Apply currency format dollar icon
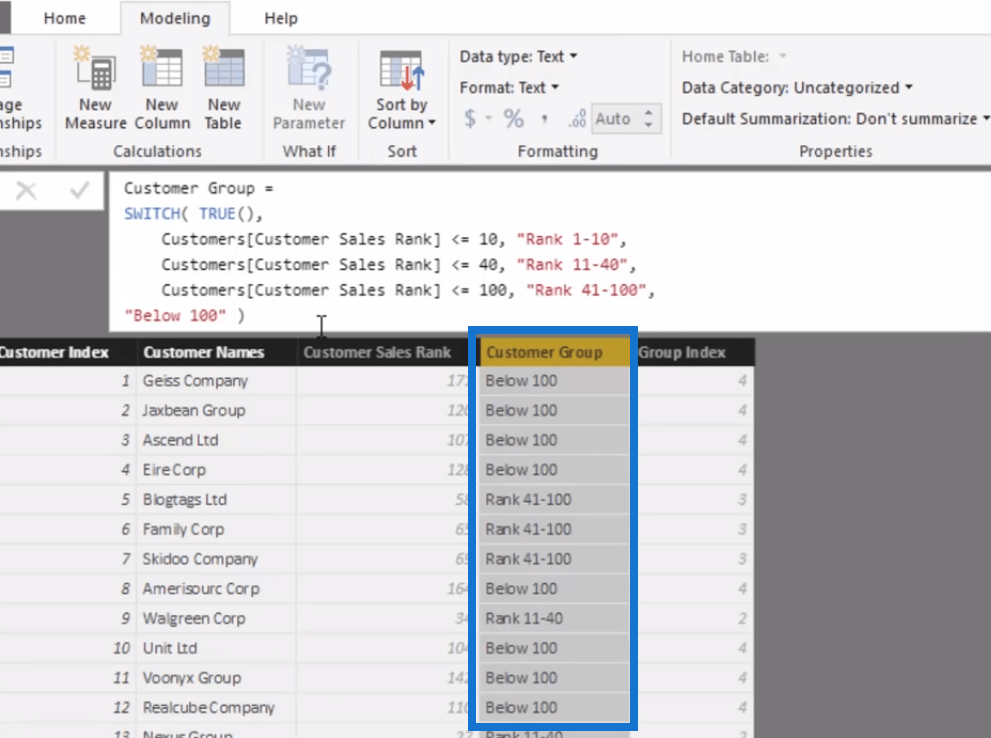This screenshot has height=738, width=991. pyautogui.click(x=470, y=118)
